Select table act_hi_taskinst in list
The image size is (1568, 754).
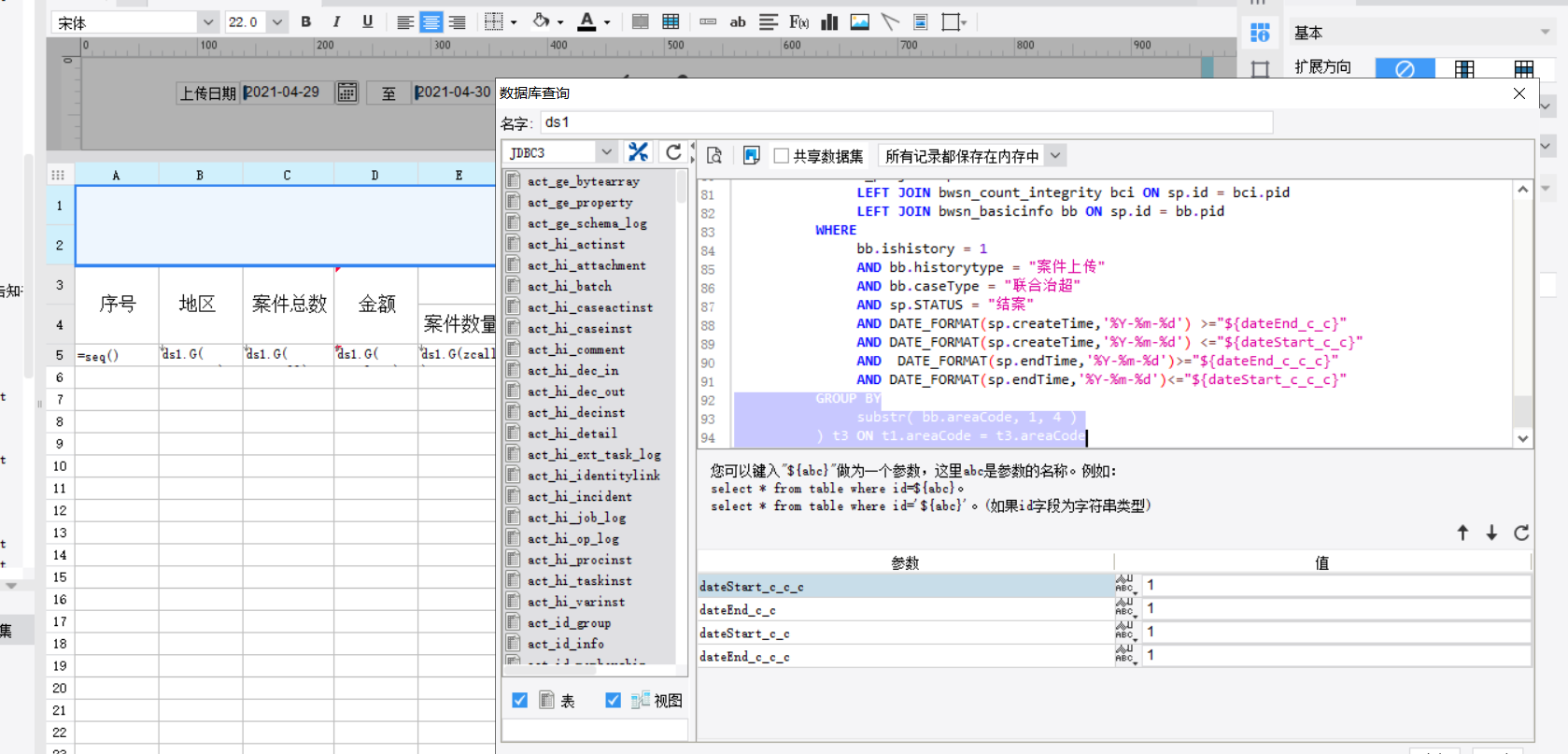(x=580, y=580)
